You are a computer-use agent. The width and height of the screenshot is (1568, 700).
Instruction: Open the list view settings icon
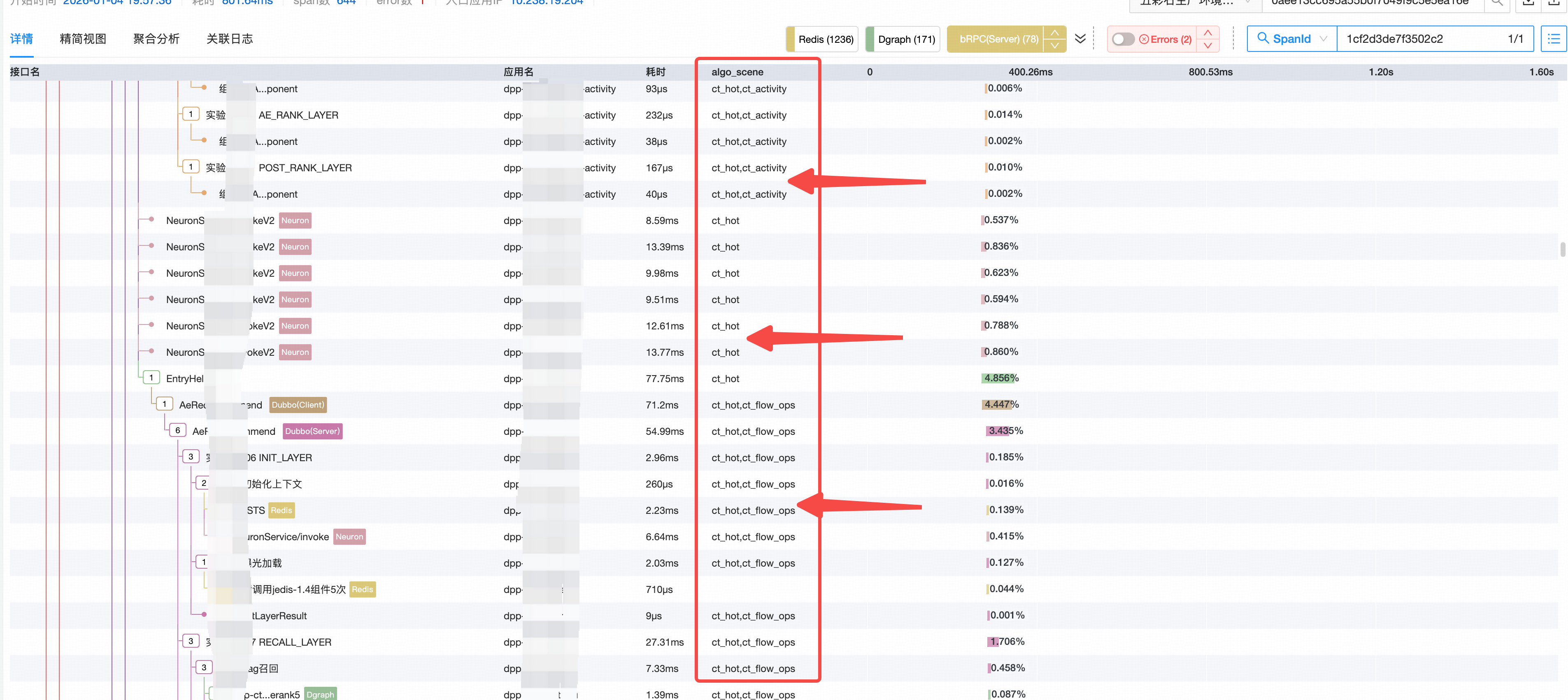[1554, 39]
